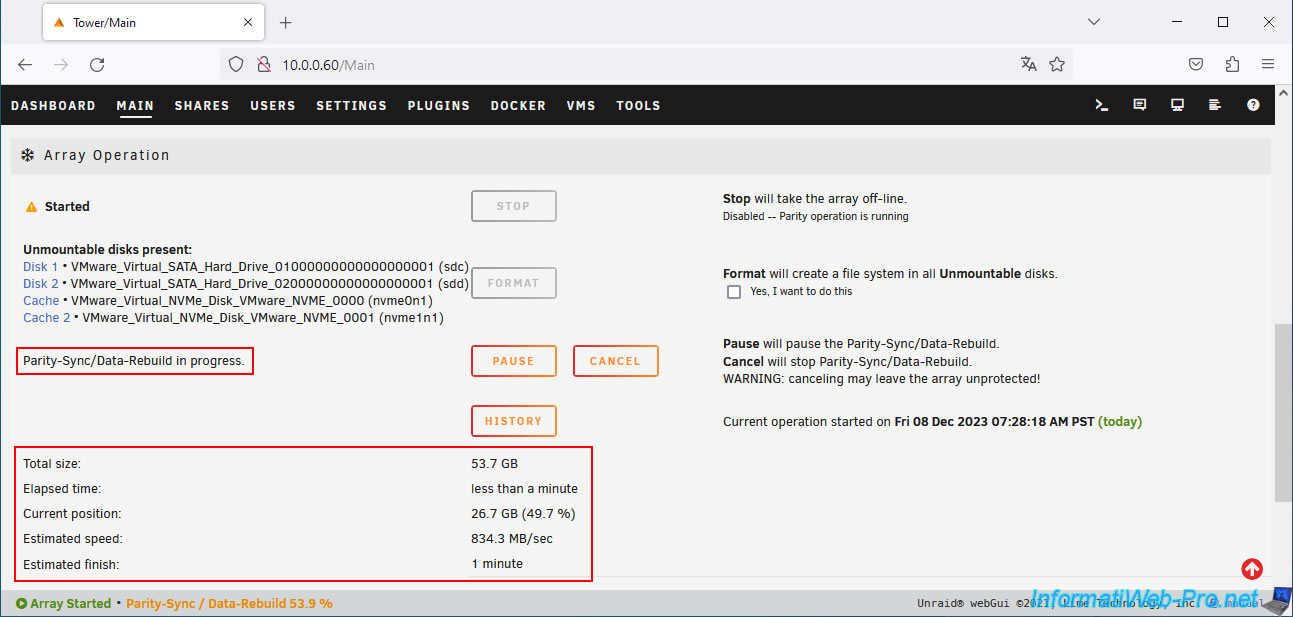Click the feedback icon in header
This screenshot has width=1293, height=617.
click(x=1139, y=105)
